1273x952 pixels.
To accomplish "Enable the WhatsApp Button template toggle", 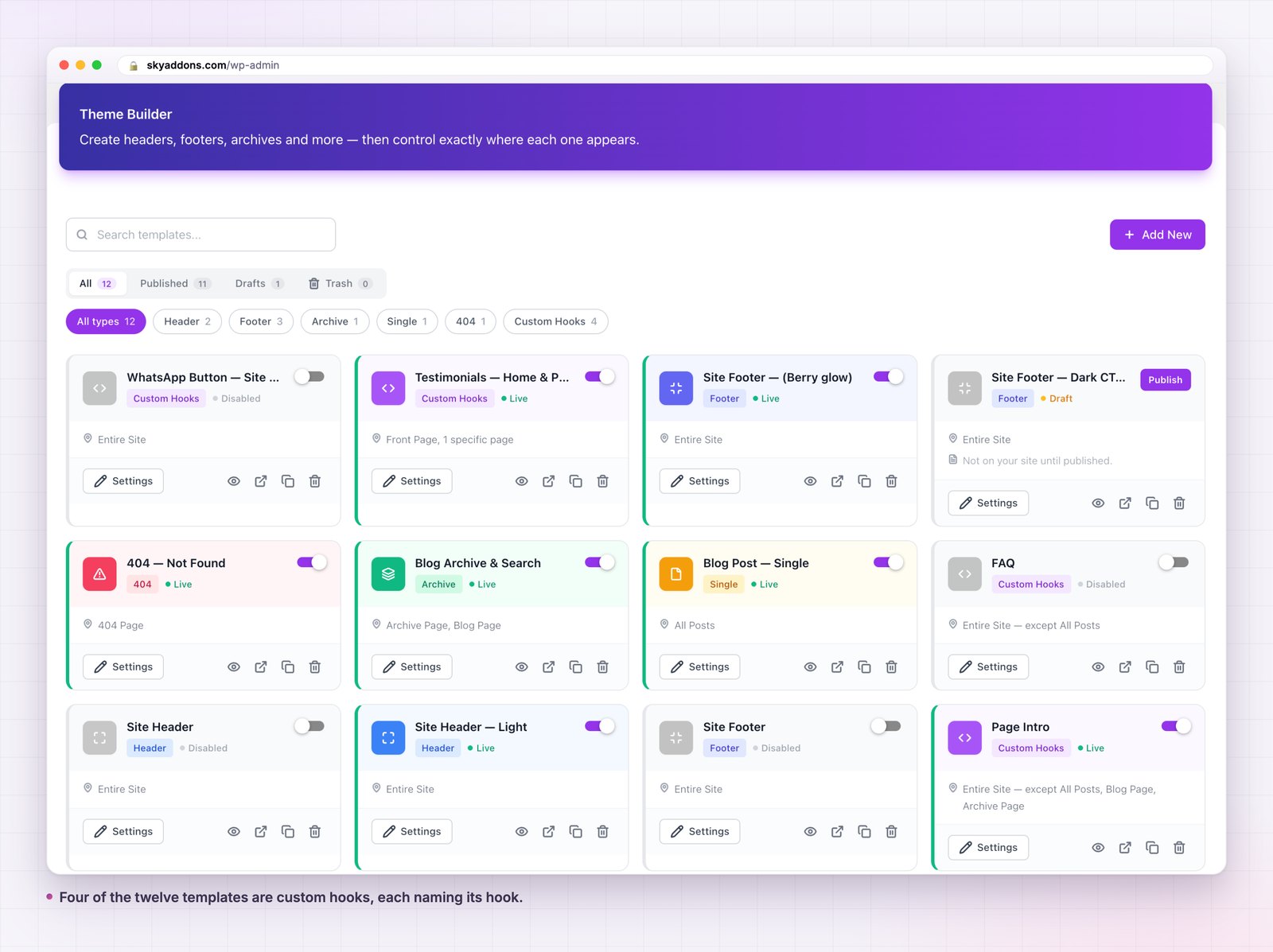I will [309, 377].
